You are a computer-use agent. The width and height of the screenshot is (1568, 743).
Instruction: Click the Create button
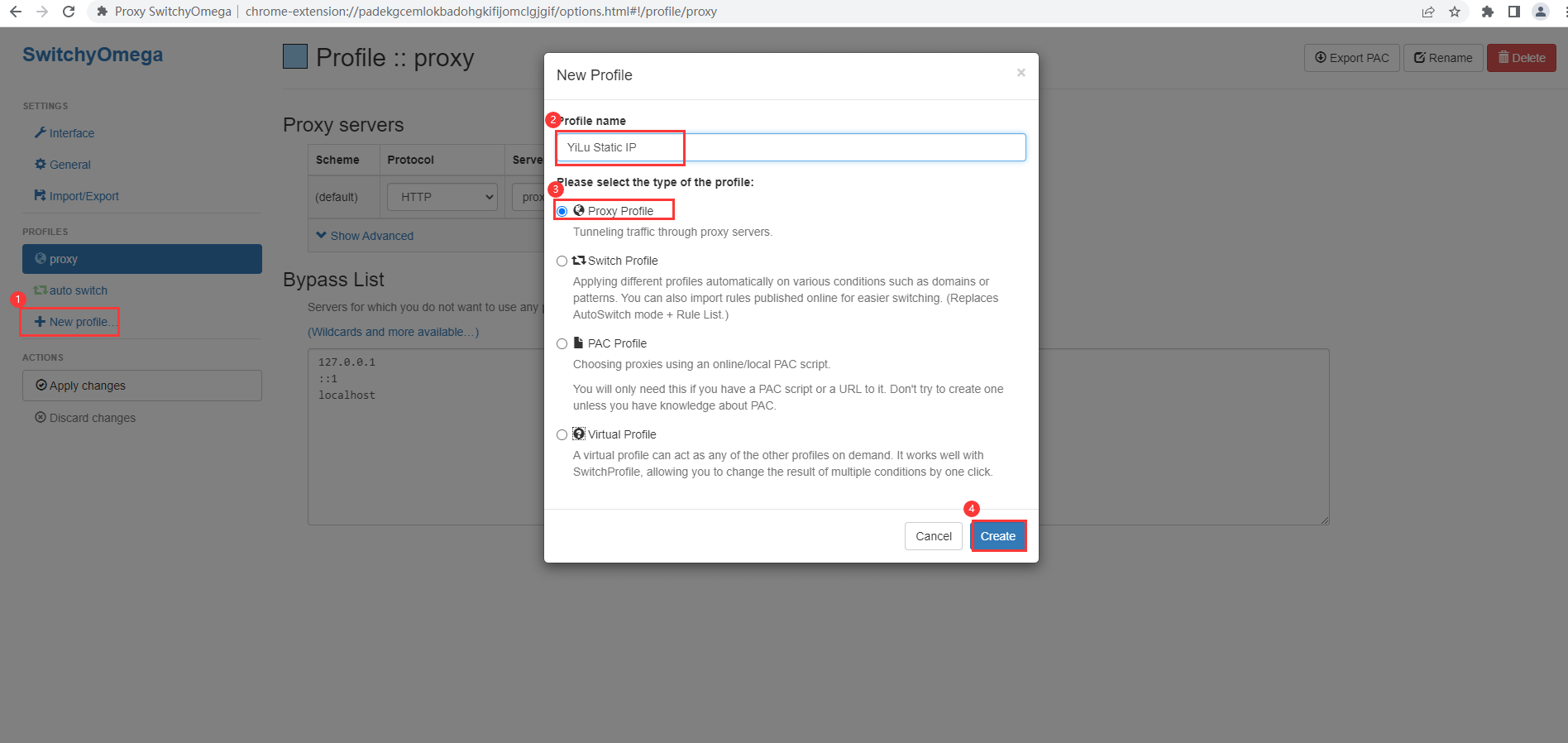point(998,536)
